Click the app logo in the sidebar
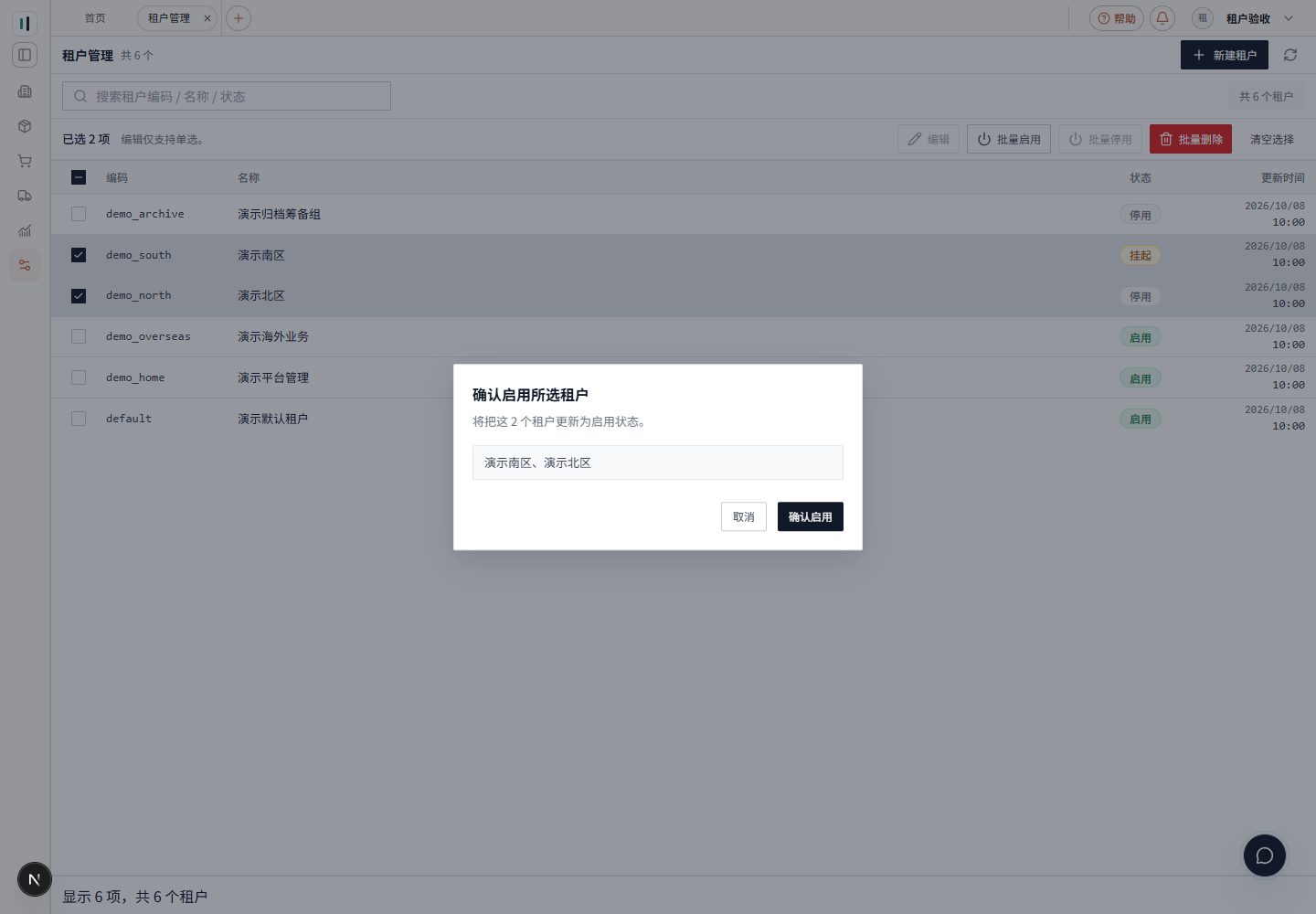1316x914 pixels. pos(25,23)
